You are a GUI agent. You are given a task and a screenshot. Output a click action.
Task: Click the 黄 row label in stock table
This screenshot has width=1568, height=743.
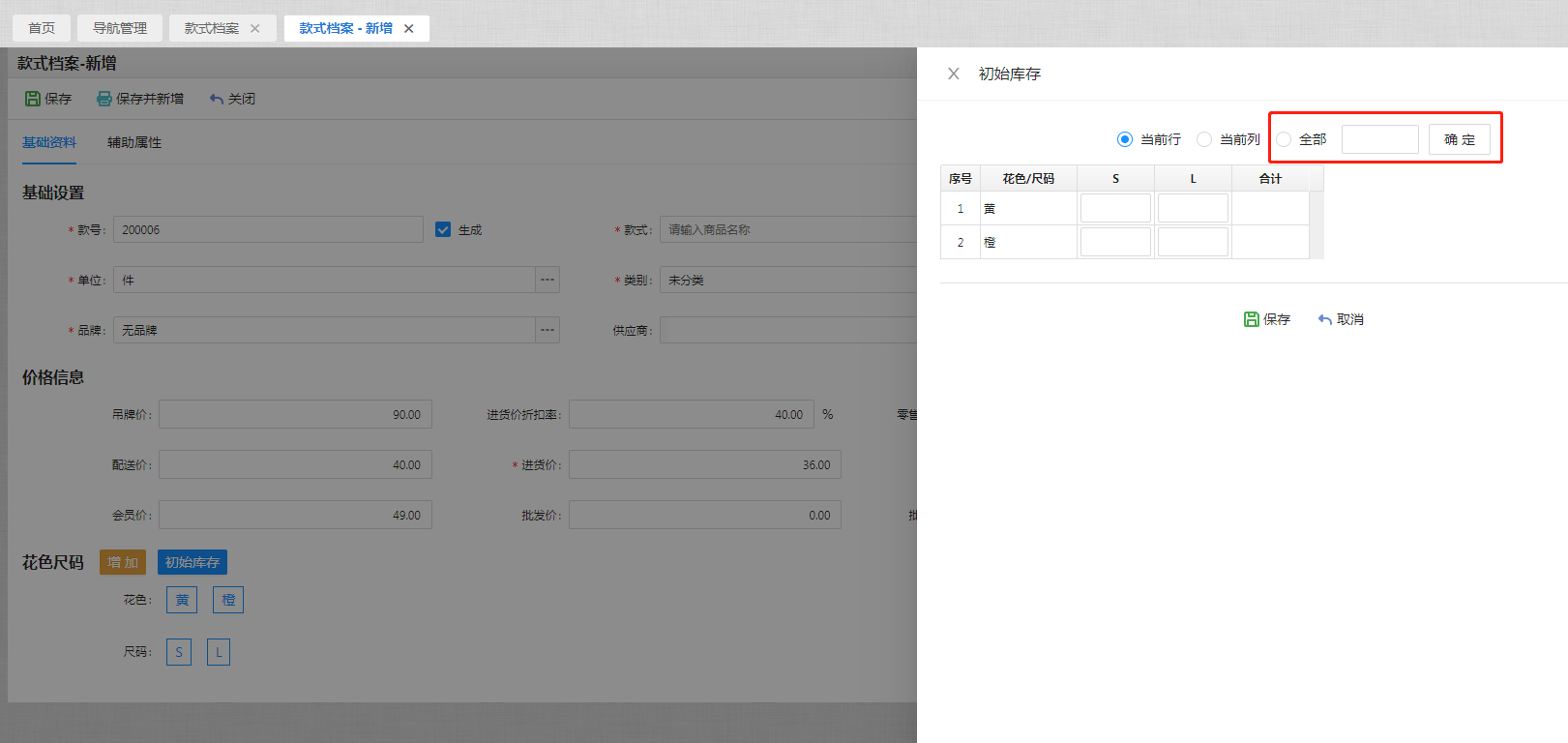pyautogui.click(x=990, y=208)
